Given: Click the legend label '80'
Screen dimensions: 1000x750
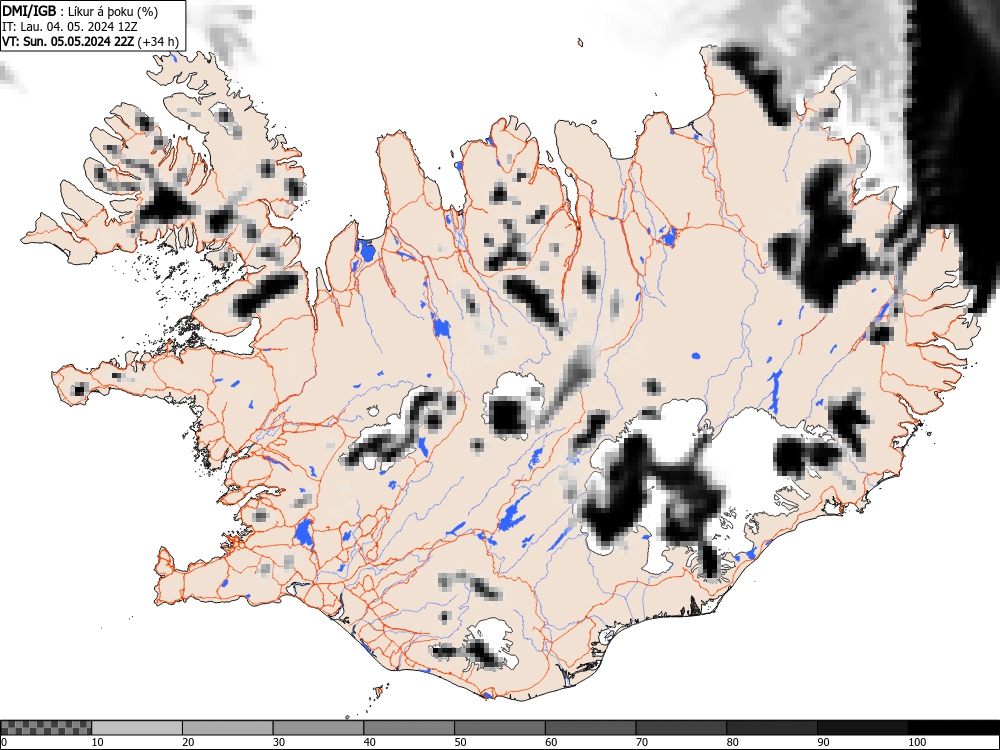Looking at the screenshot, I should [732, 742].
